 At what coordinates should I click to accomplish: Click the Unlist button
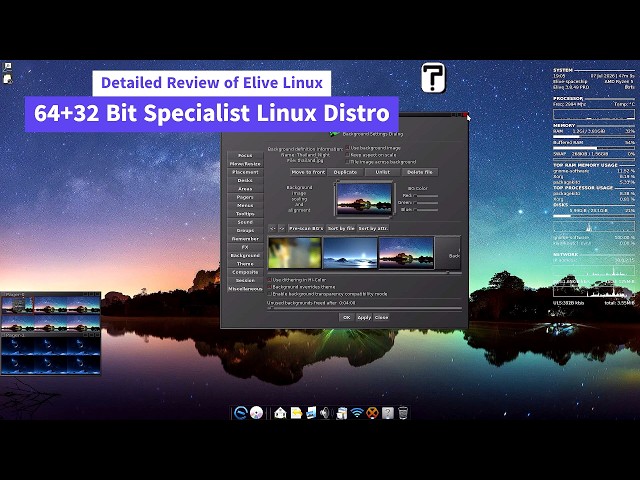[382, 172]
